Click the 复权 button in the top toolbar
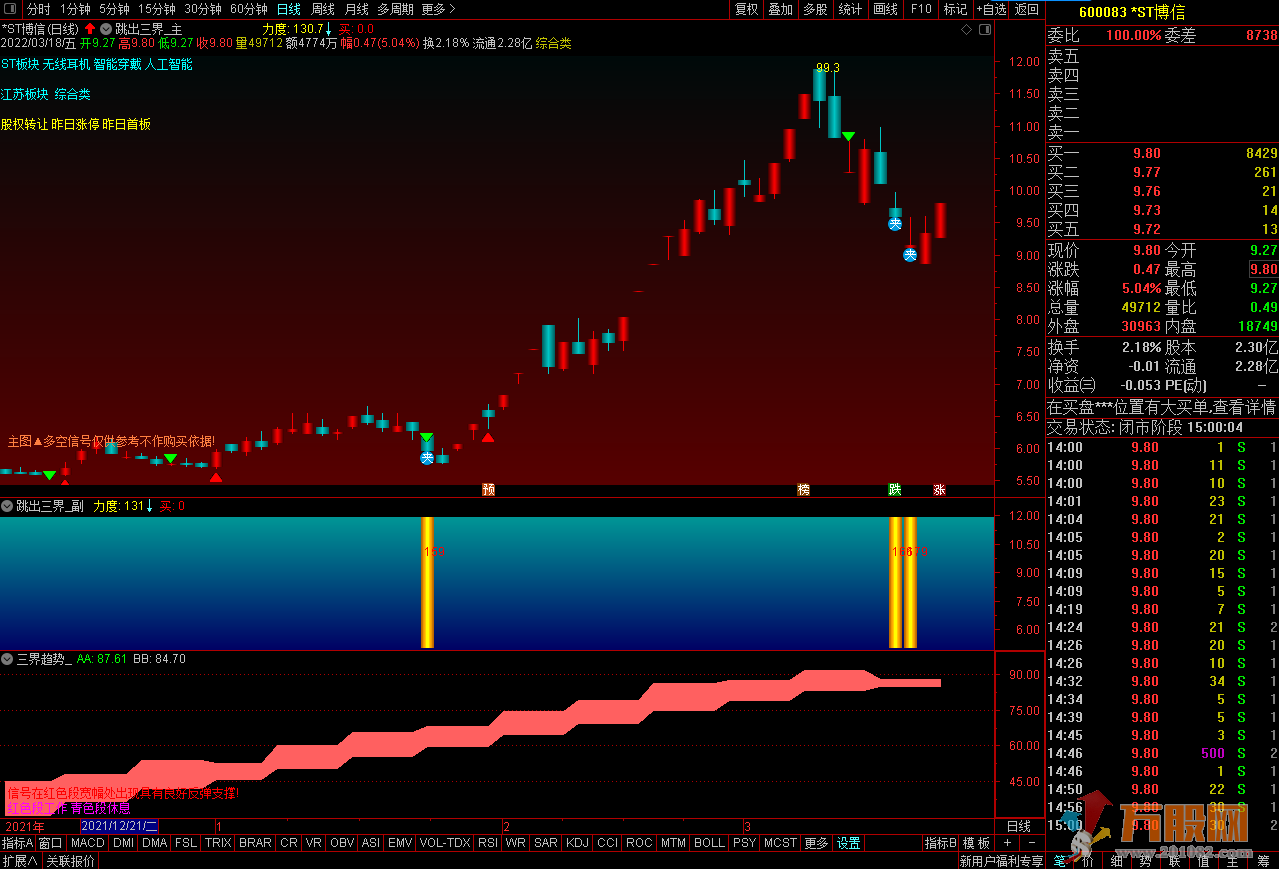This screenshot has height=869, width=1279. pyautogui.click(x=746, y=9)
